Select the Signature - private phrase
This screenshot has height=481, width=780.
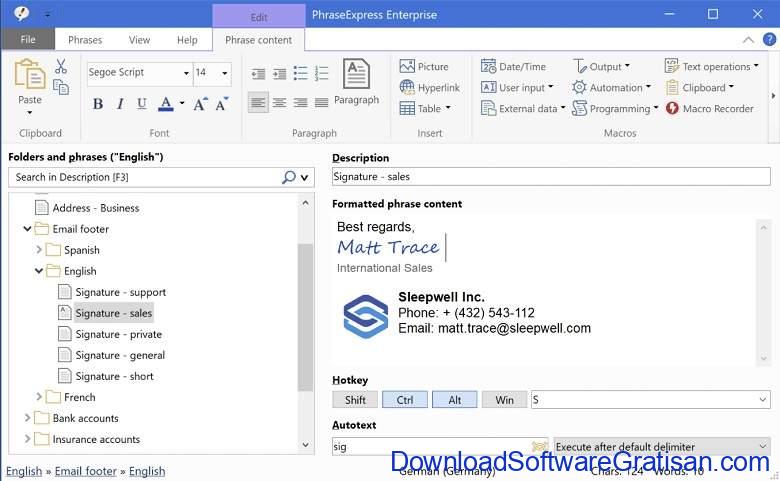pyautogui.click(x=110, y=334)
